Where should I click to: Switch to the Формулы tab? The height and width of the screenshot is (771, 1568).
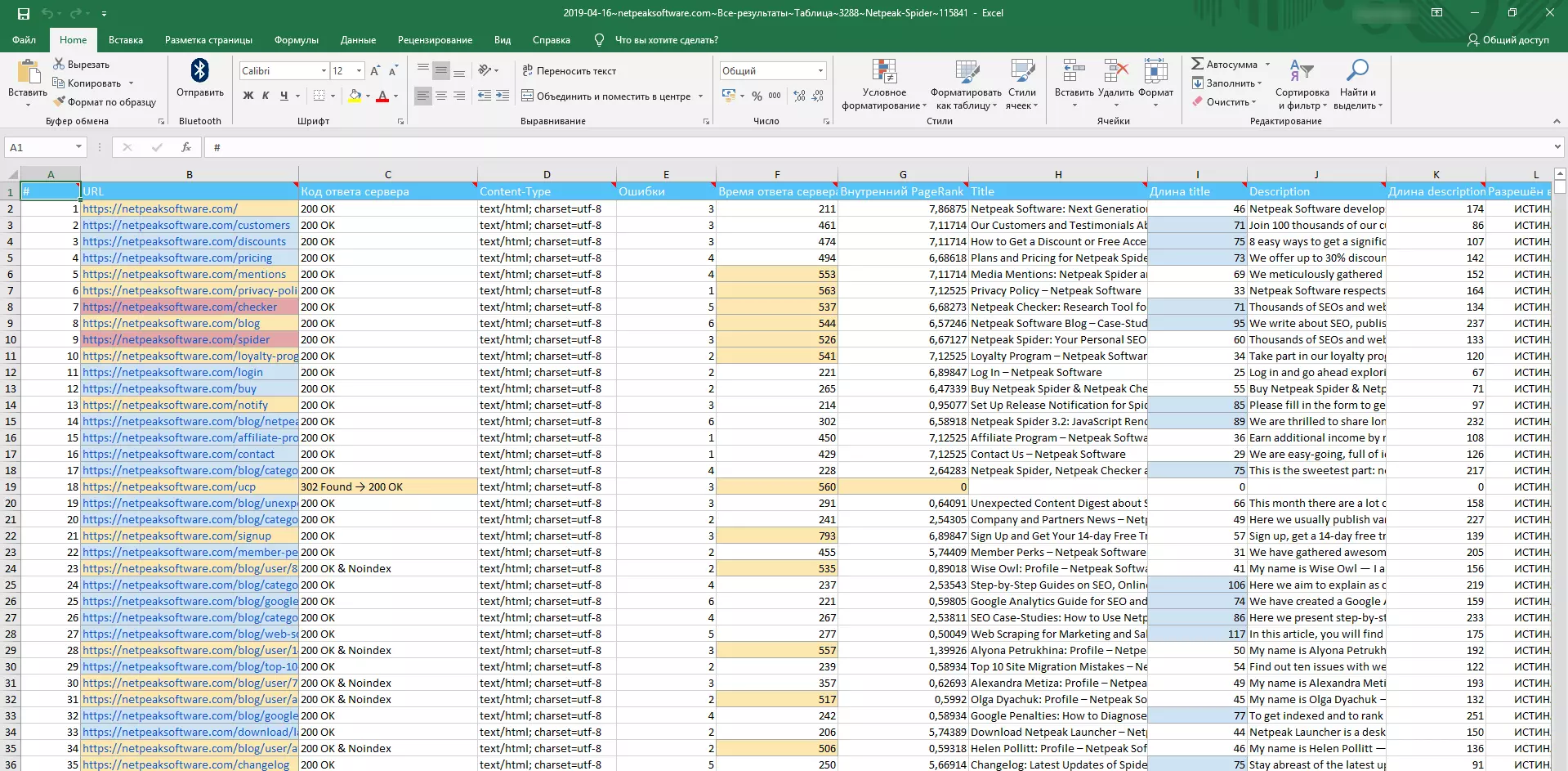(297, 40)
